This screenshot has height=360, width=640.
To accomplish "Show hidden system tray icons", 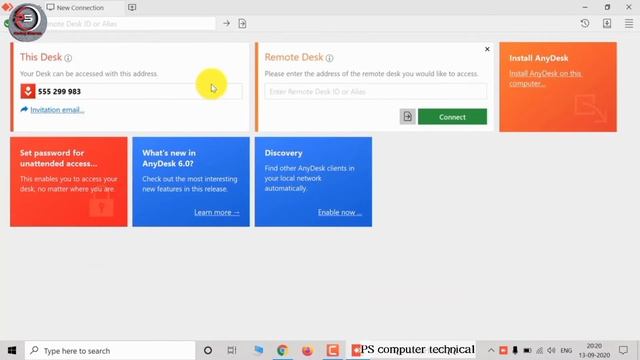I will [x=491, y=350].
